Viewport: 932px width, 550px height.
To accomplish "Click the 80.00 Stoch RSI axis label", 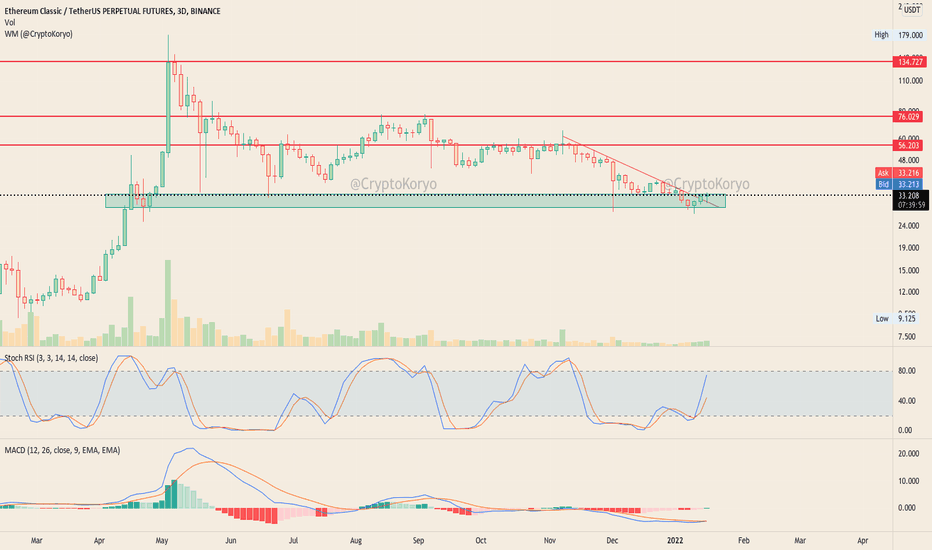I will click(x=906, y=371).
